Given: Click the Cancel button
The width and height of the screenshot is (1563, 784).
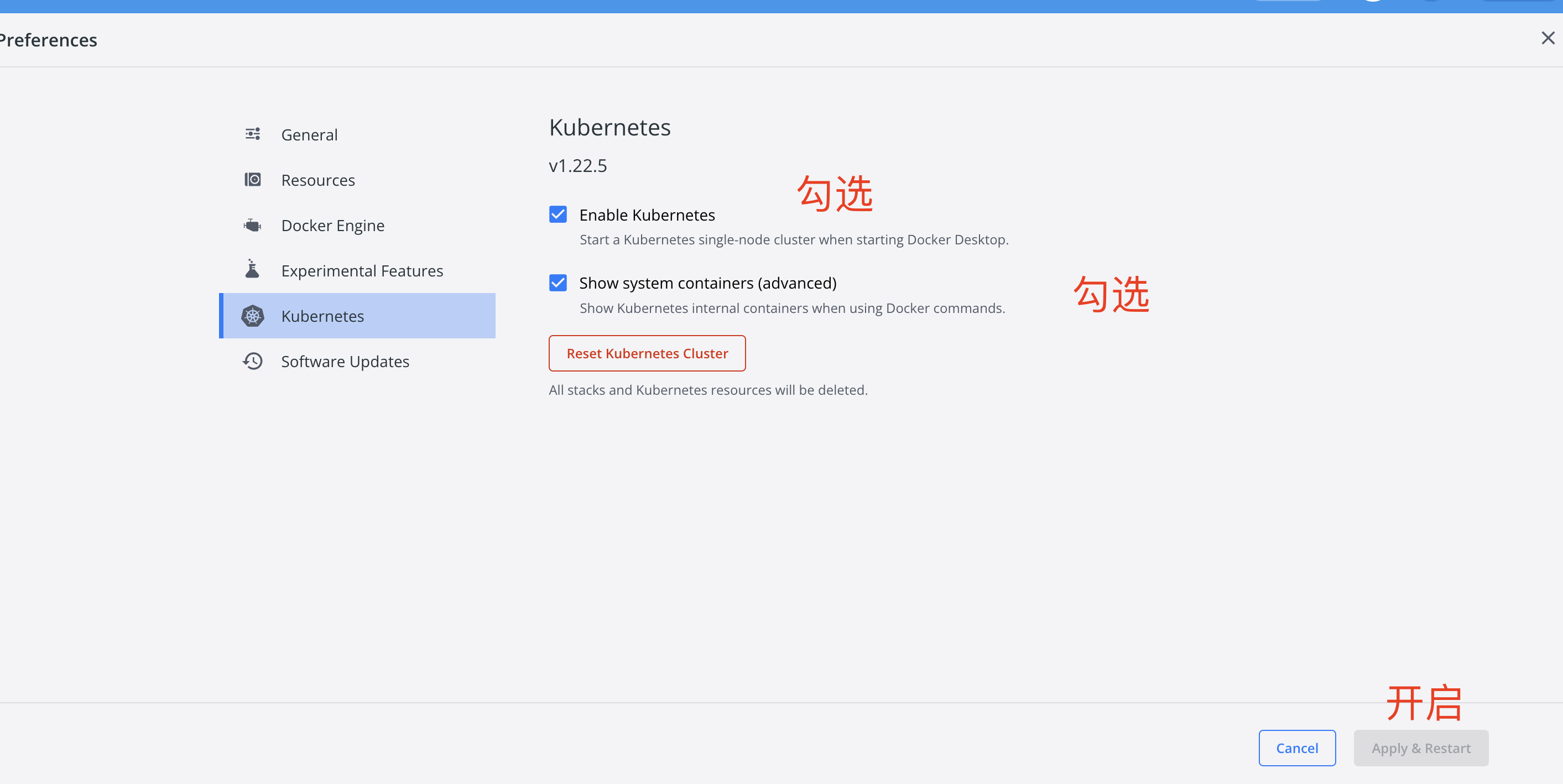Looking at the screenshot, I should (x=1296, y=748).
